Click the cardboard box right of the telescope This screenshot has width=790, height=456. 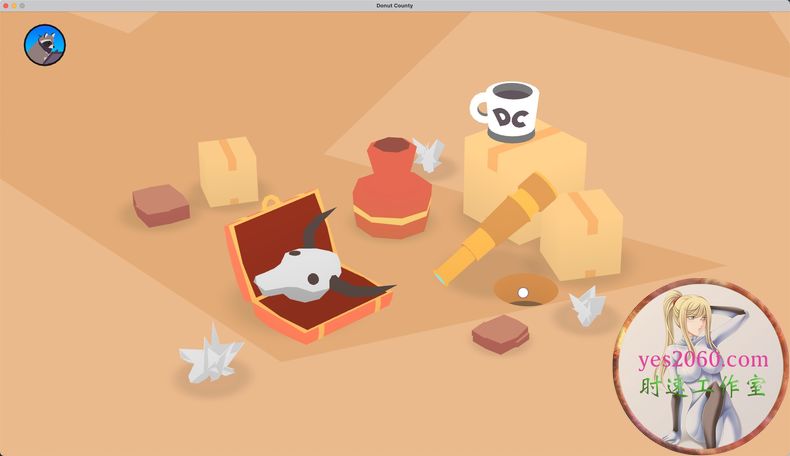coord(583,235)
